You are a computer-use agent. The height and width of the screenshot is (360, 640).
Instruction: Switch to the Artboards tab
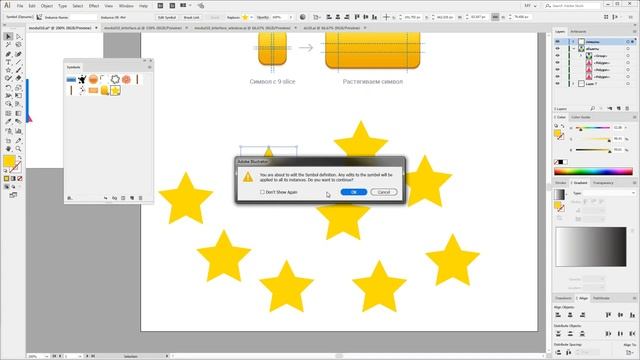pyautogui.click(x=578, y=31)
